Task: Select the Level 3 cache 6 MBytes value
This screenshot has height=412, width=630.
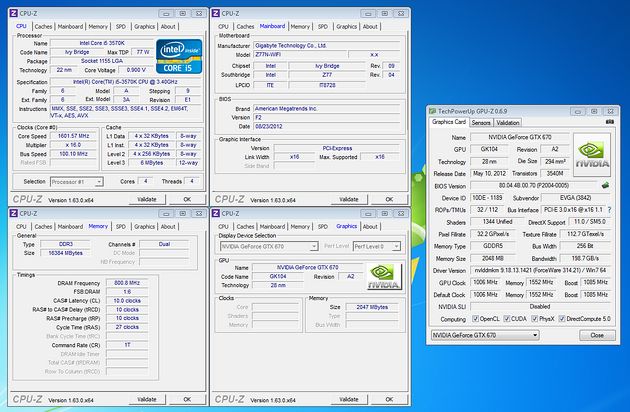Action: click(x=151, y=163)
